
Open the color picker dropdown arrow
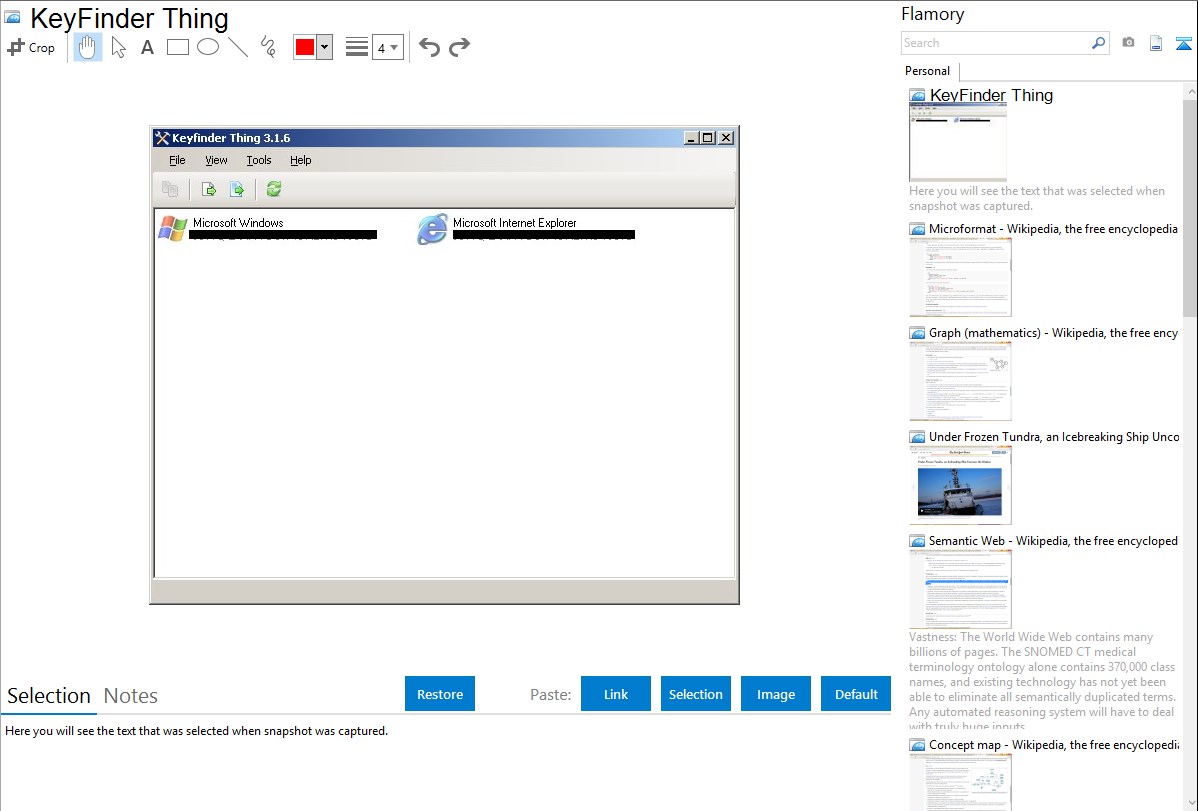tap(325, 47)
